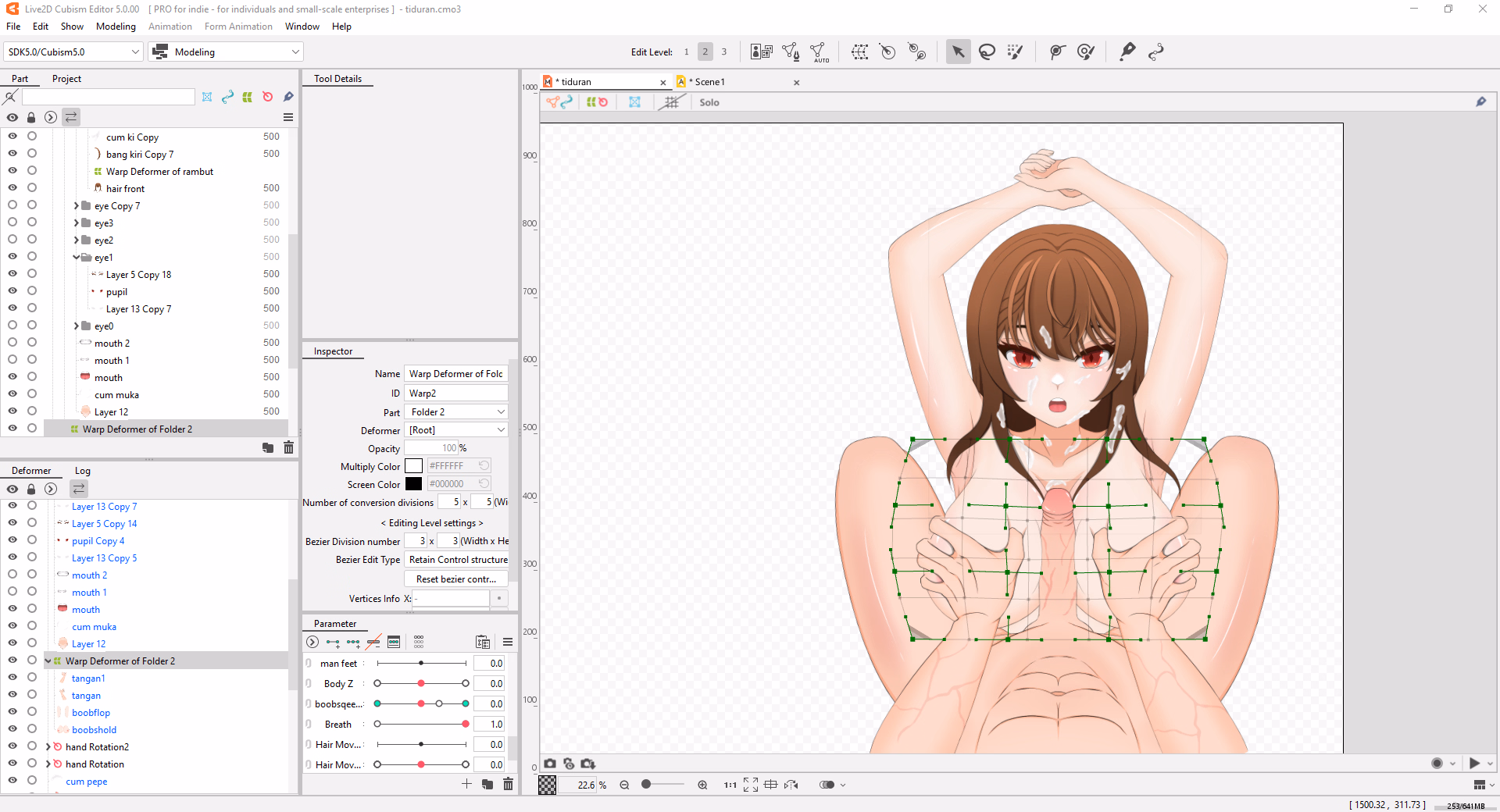Click zoom in magnifier below canvas

[702, 785]
